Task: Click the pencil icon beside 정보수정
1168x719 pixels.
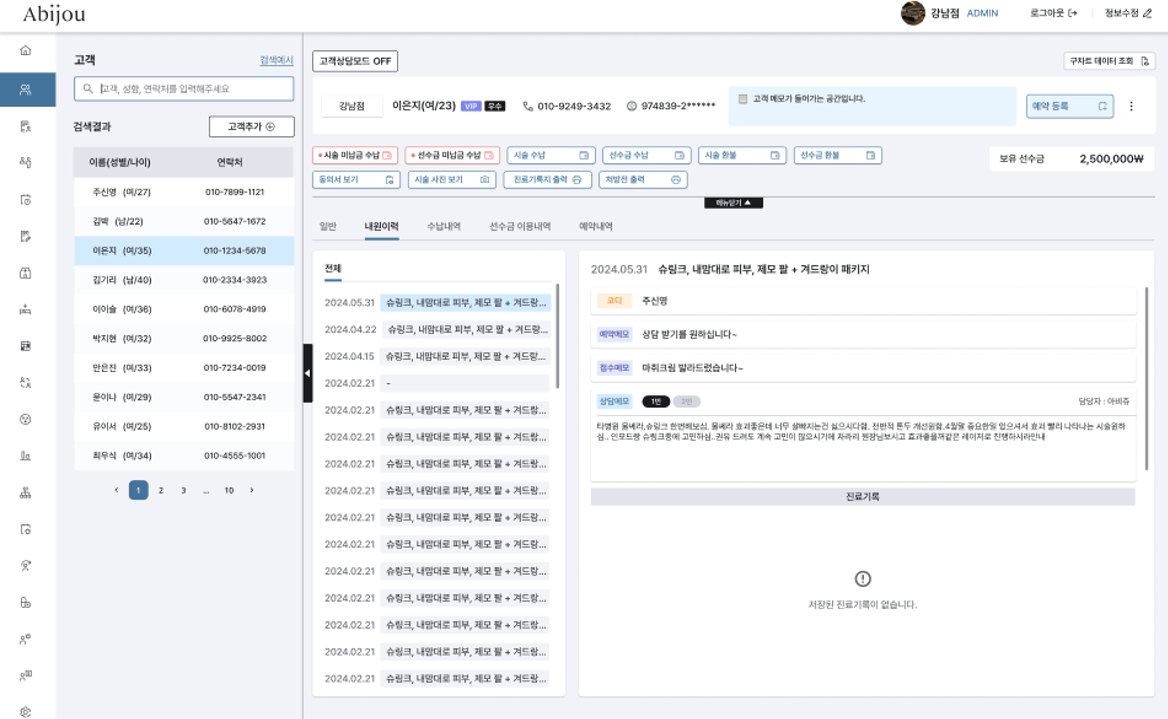Action: pyautogui.click(x=1147, y=13)
